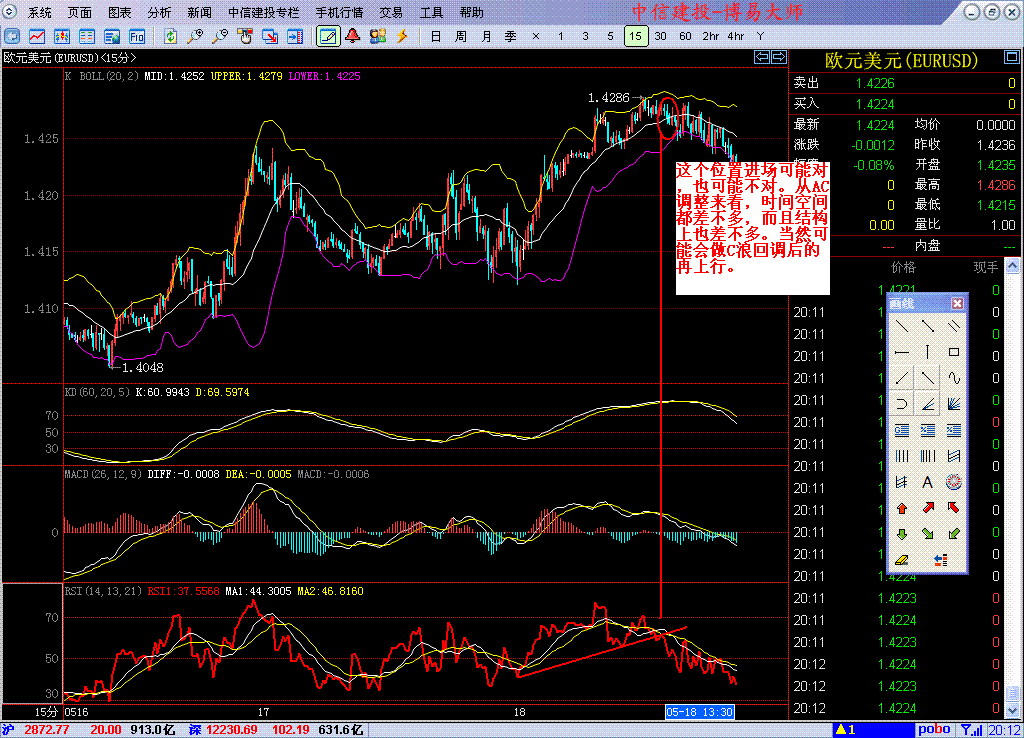Click the 05-18 13:30 time marker
The width and height of the screenshot is (1024, 738).
(x=699, y=712)
